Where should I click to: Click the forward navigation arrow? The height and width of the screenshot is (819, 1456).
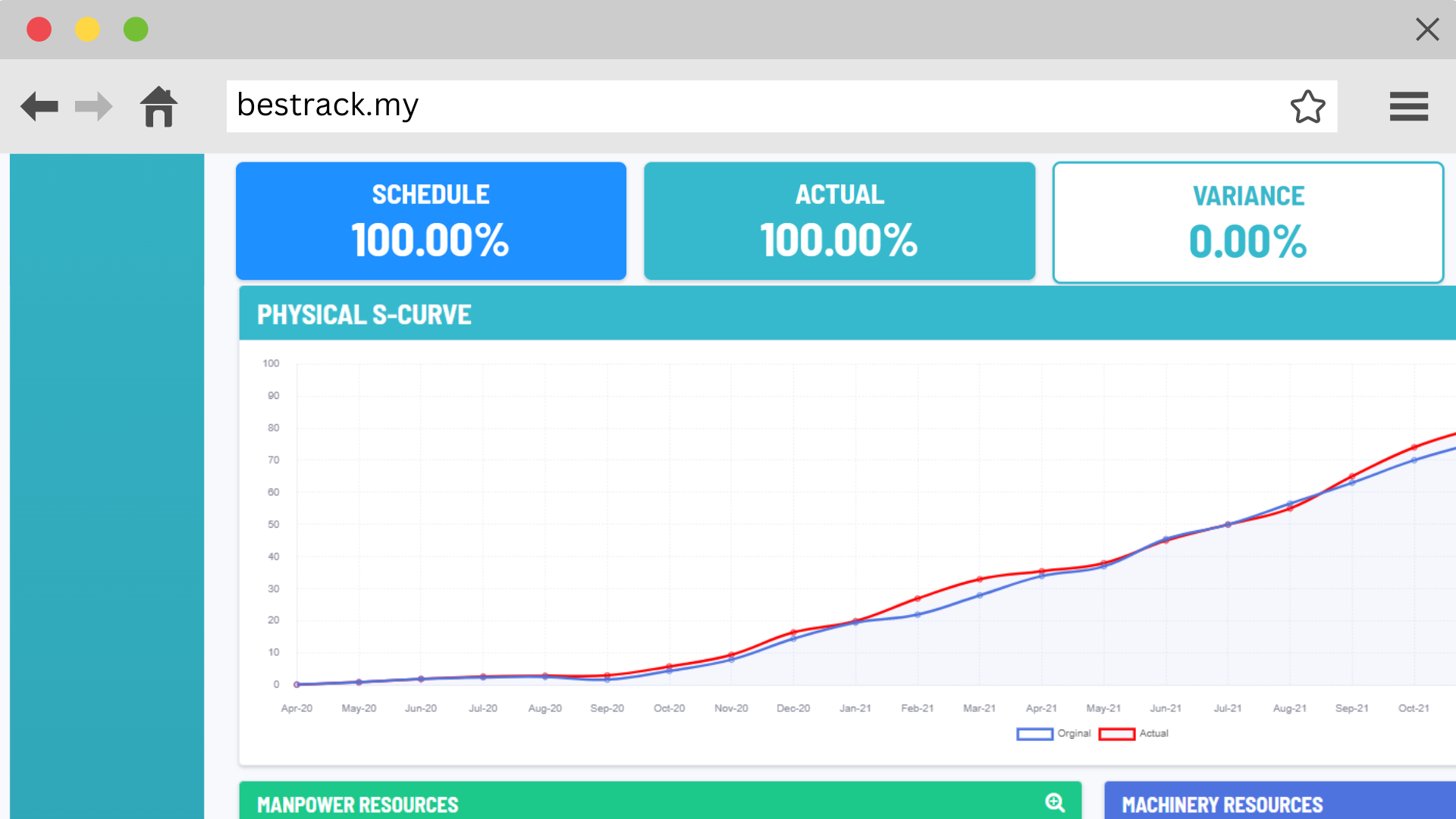(93, 106)
